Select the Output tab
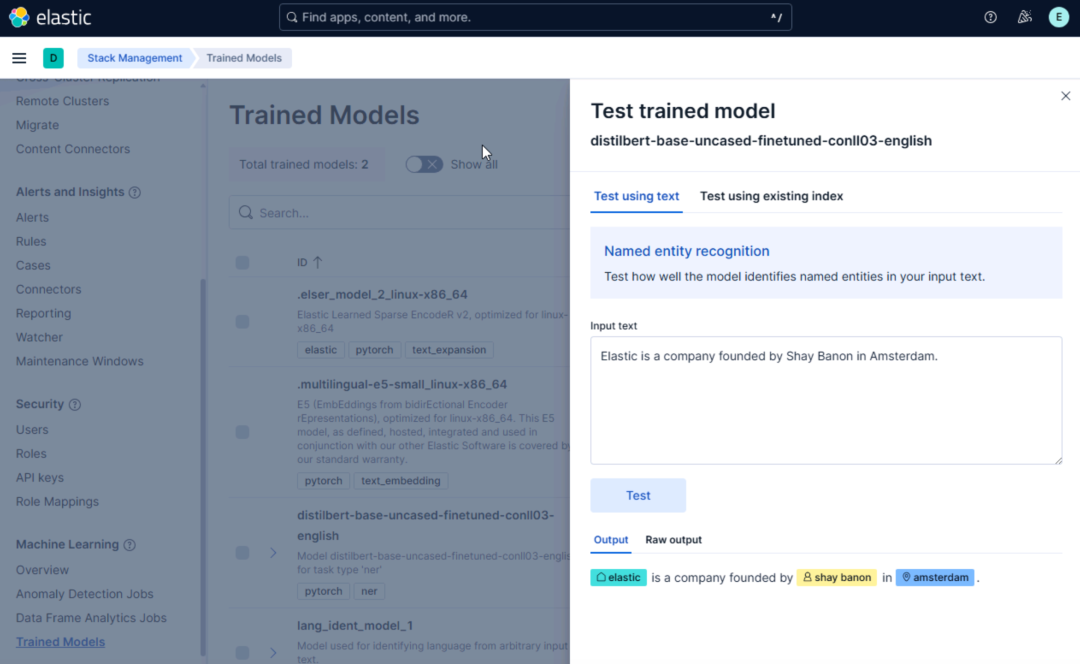 pos(611,539)
